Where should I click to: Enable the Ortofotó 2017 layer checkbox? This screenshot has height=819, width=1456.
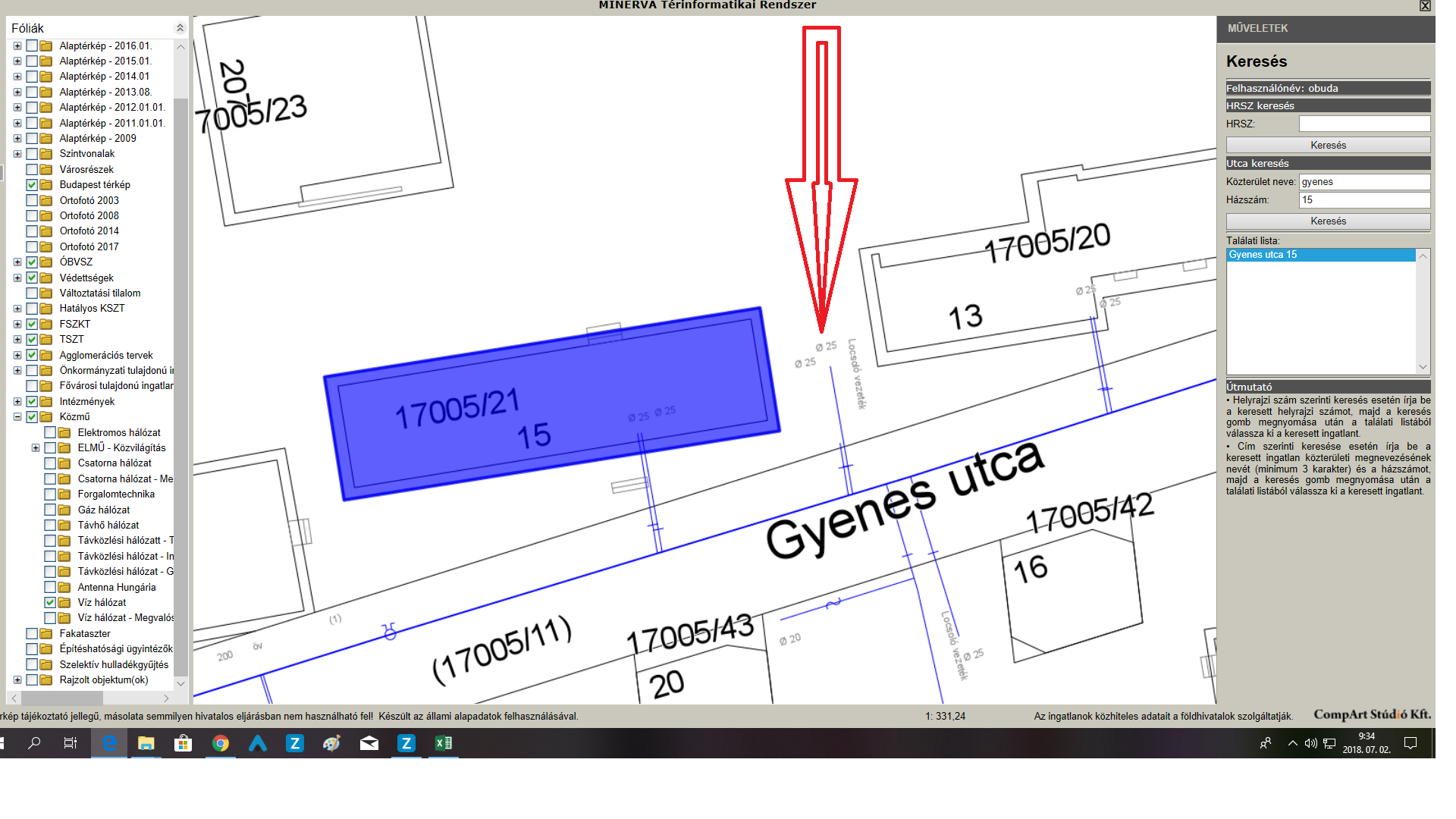[32, 247]
